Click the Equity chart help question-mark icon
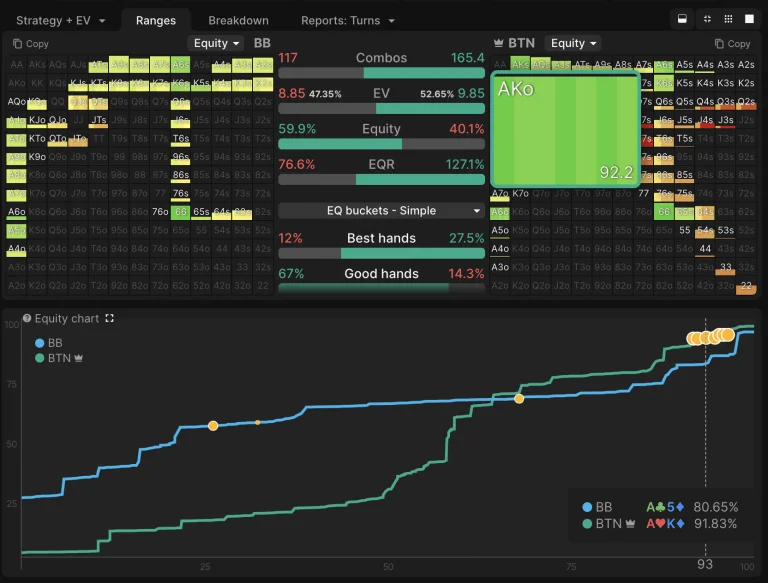This screenshot has width=768, height=583. pyautogui.click(x=27, y=319)
